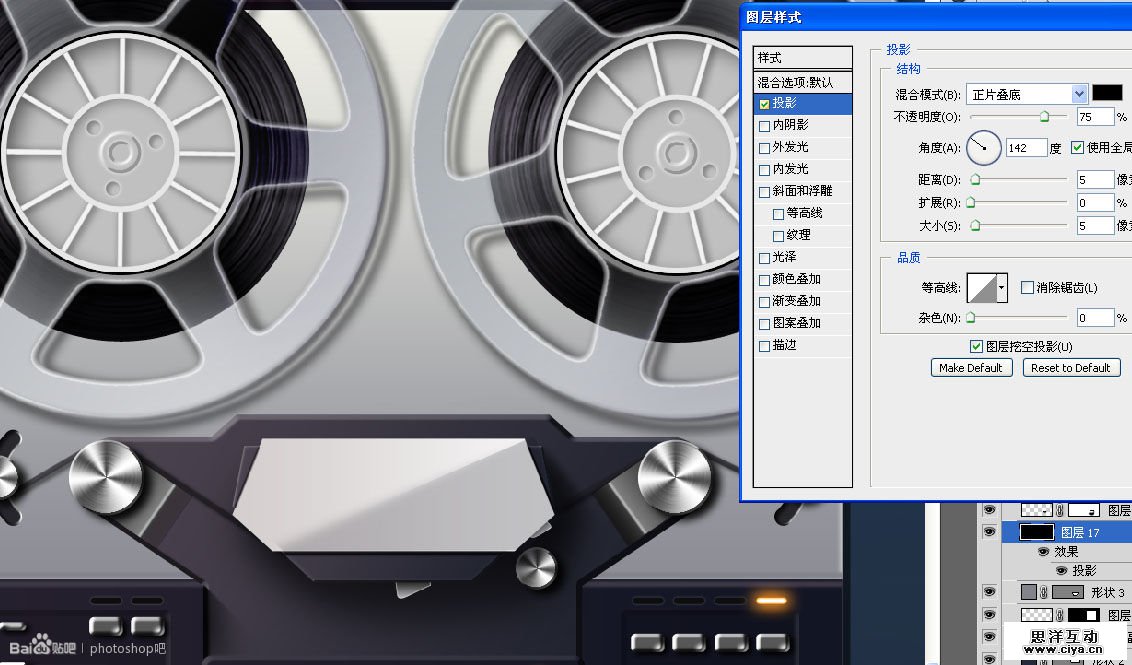Click the black-and-white mask thumbnail below 形状 3
This screenshot has height=665, width=1132.
[x=1083, y=615]
